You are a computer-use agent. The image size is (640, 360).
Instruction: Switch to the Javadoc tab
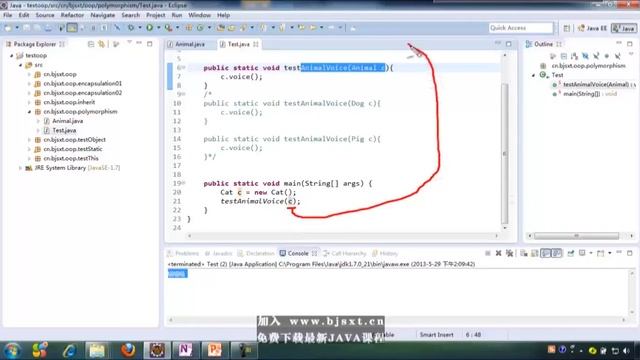218,253
